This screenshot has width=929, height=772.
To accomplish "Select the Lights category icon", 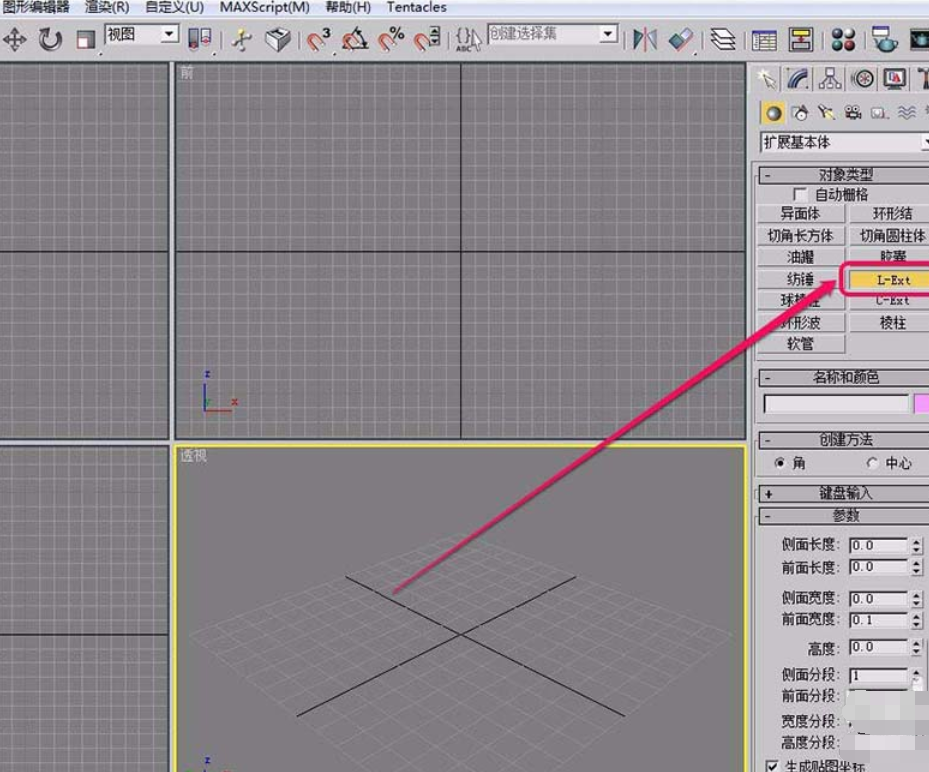I will pyautogui.click(x=826, y=113).
